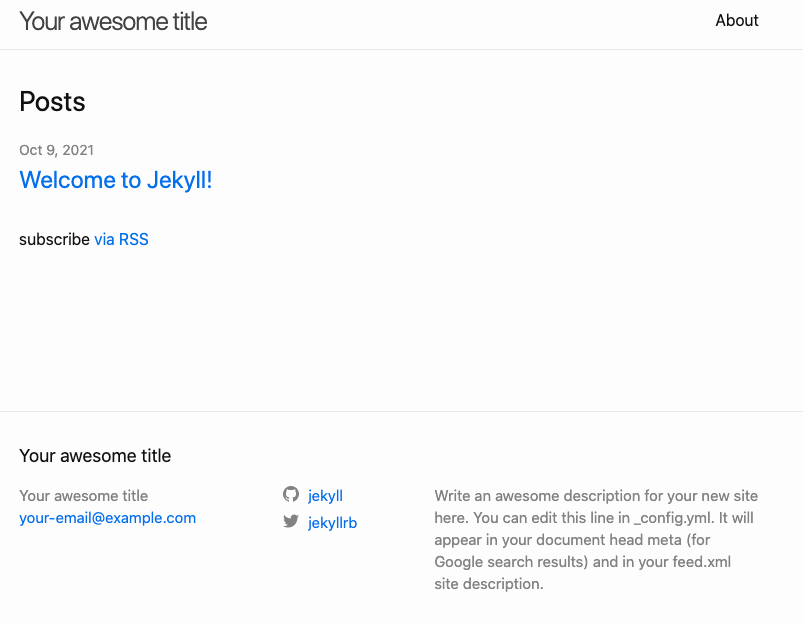
Task: Click the Twitter bird icon
Action: [291, 522]
